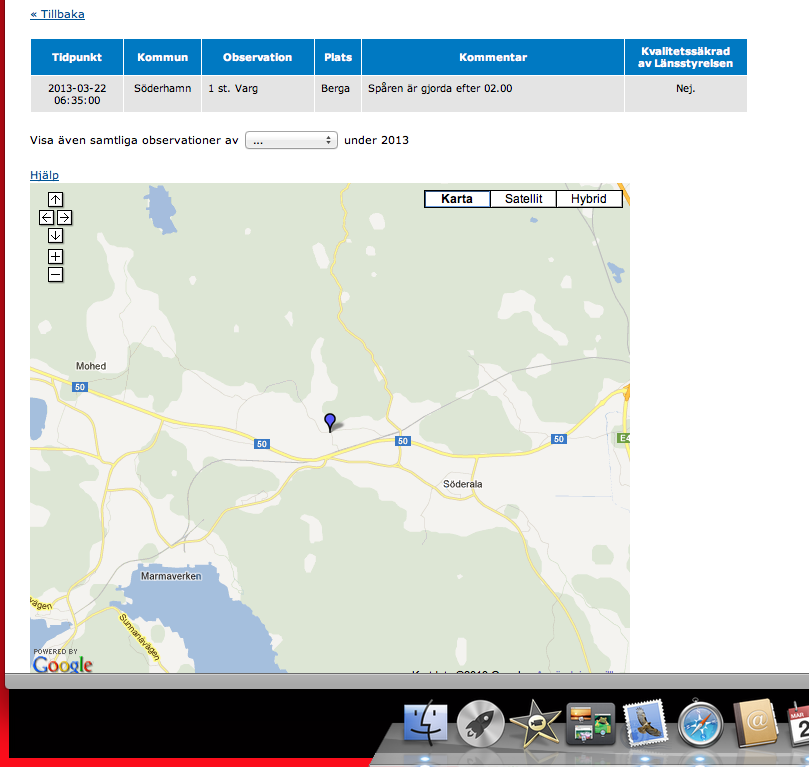Switch map to Karta view
The height and width of the screenshot is (767, 809).
click(457, 199)
